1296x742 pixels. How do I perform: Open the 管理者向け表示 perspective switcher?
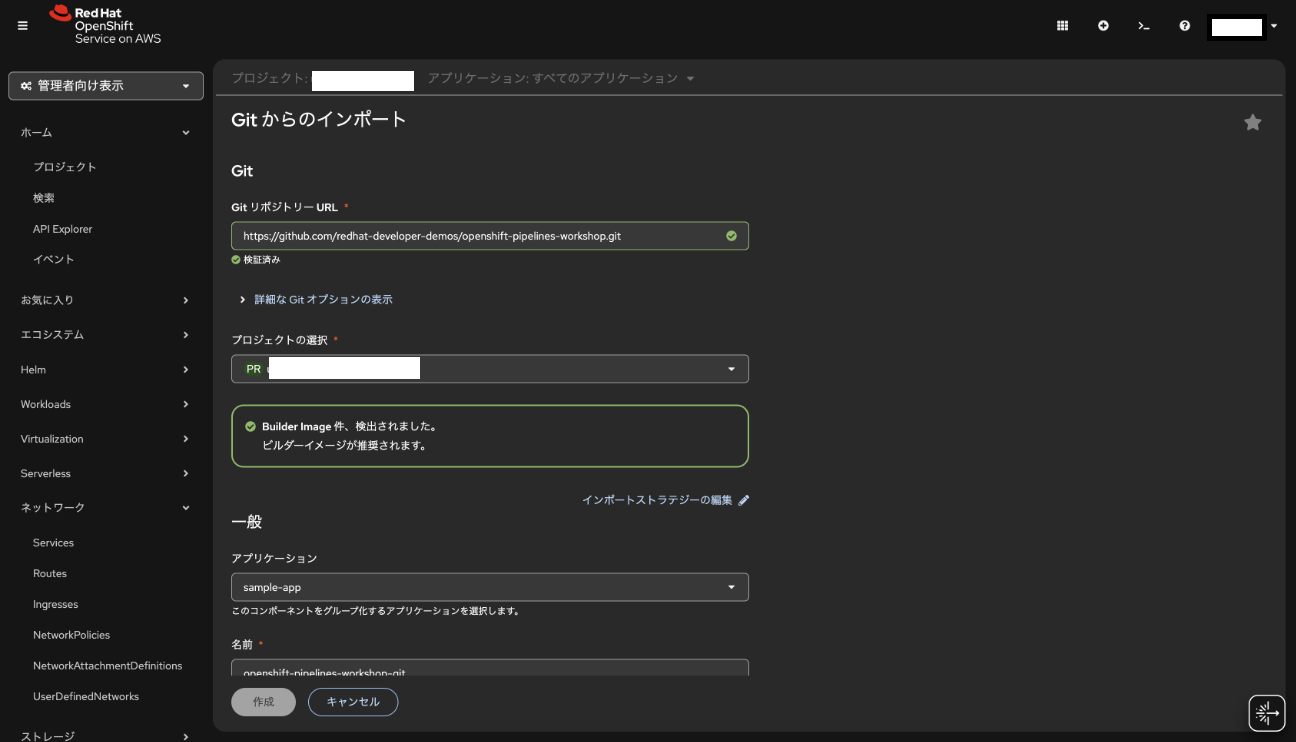point(106,86)
